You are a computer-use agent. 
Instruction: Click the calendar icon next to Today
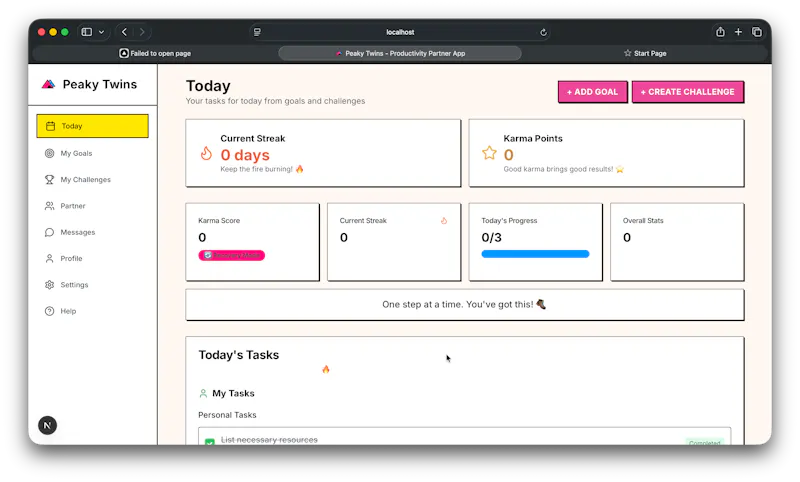tap(50, 126)
